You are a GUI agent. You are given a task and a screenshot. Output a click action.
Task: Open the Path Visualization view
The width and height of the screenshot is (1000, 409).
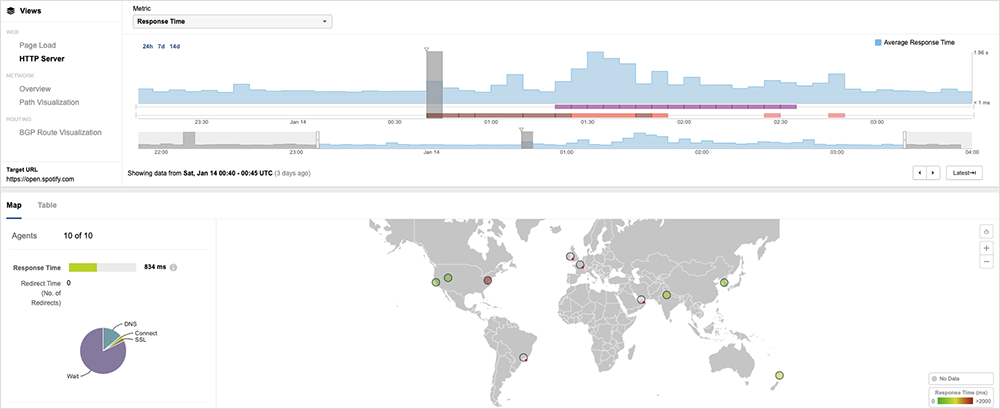49,102
